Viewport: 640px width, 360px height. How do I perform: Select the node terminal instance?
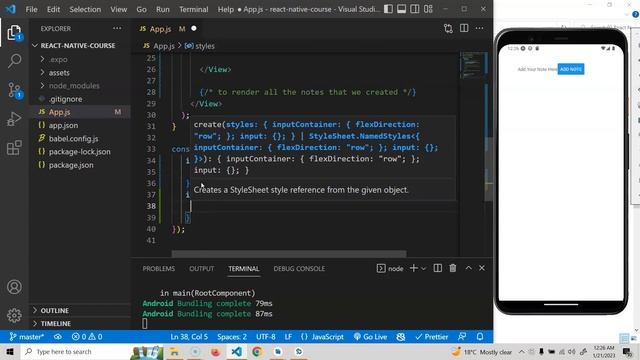coord(390,269)
